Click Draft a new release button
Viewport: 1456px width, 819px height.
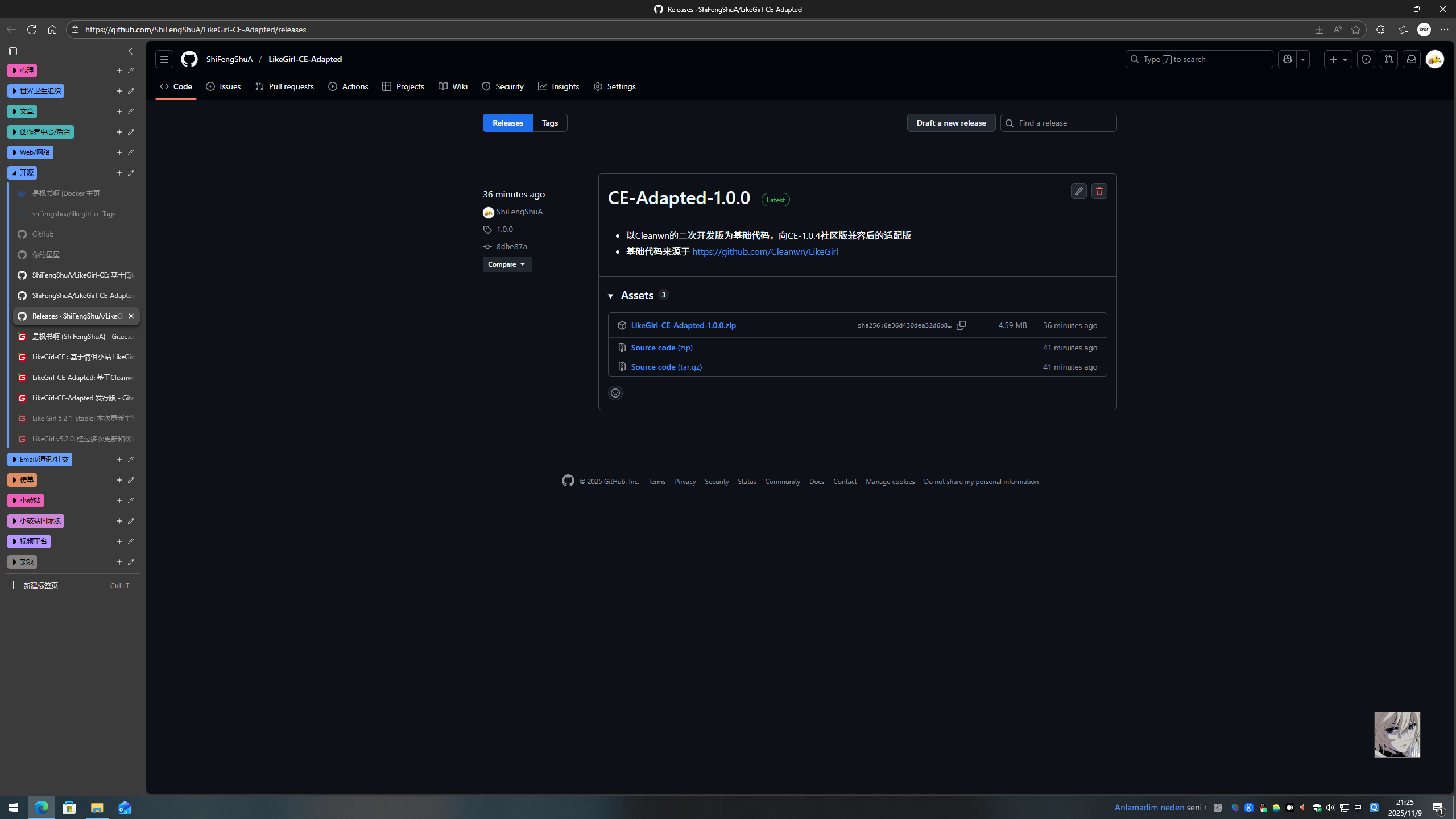click(x=951, y=123)
